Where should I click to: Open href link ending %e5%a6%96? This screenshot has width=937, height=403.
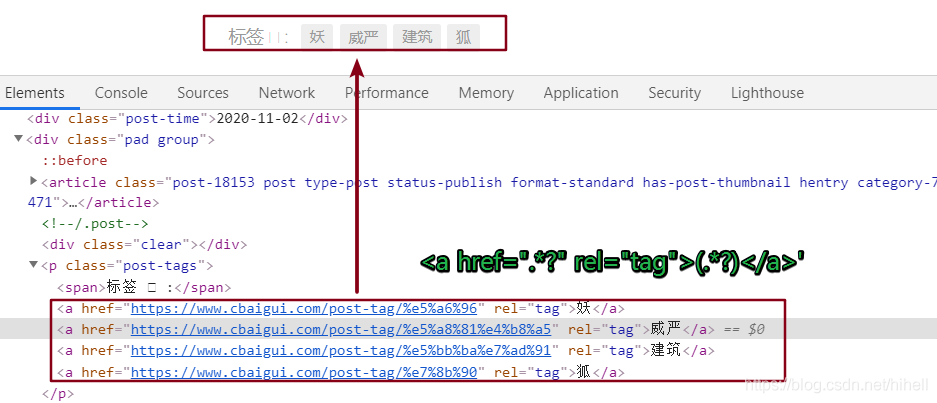(x=304, y=309)
